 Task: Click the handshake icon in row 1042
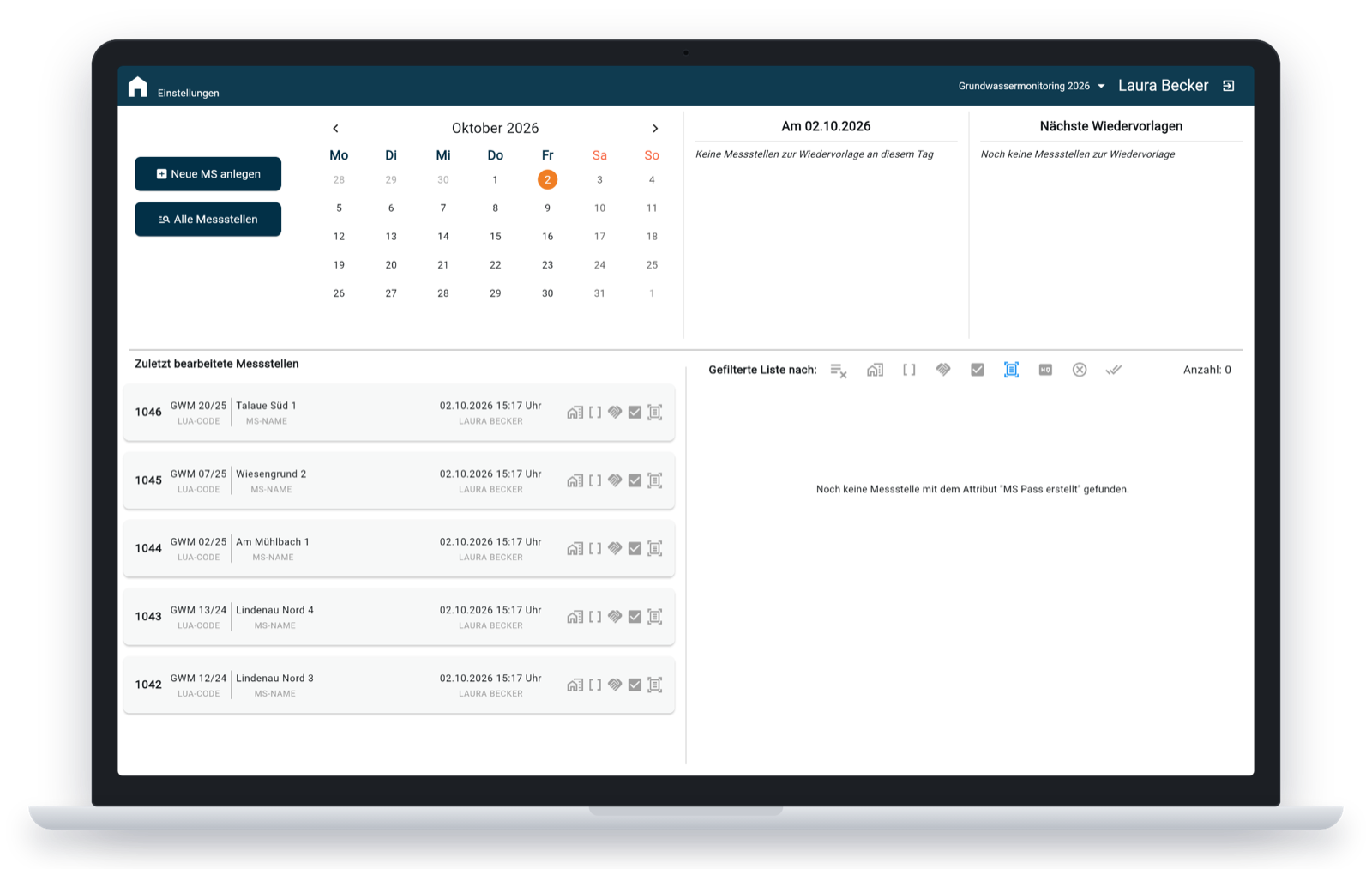click(x=615, y=685)
